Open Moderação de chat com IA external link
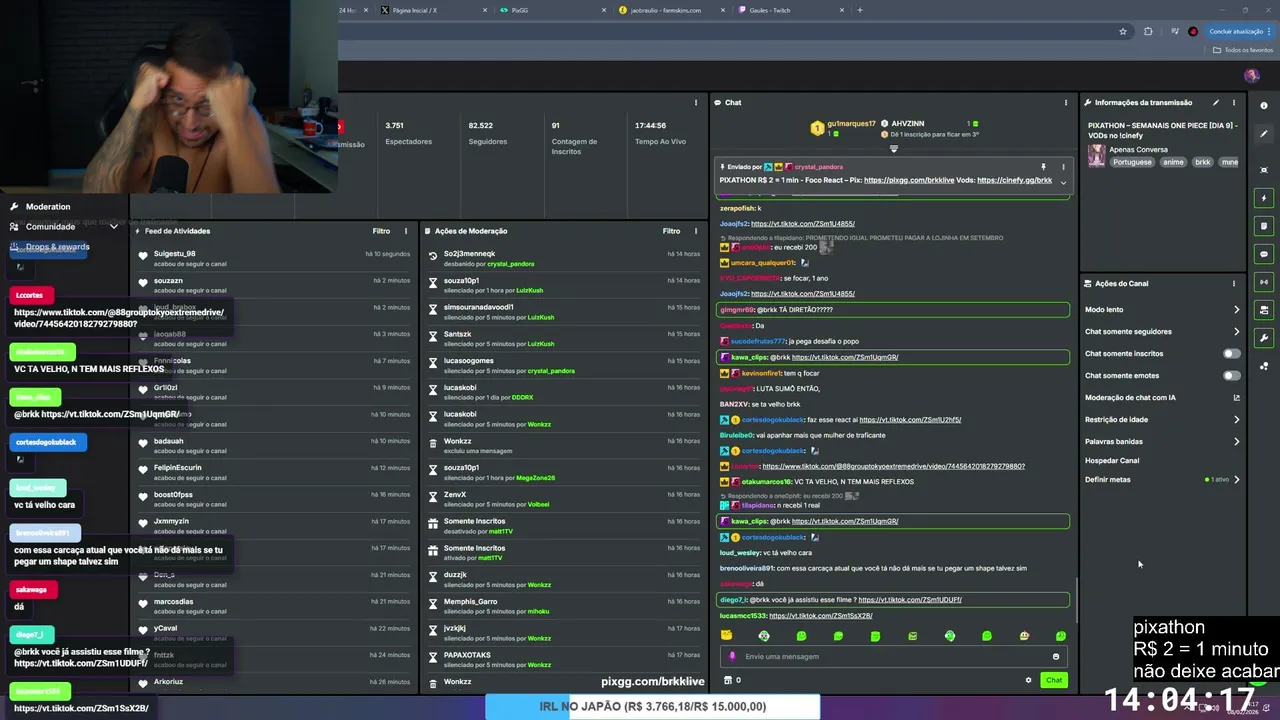 [1236, 397]
